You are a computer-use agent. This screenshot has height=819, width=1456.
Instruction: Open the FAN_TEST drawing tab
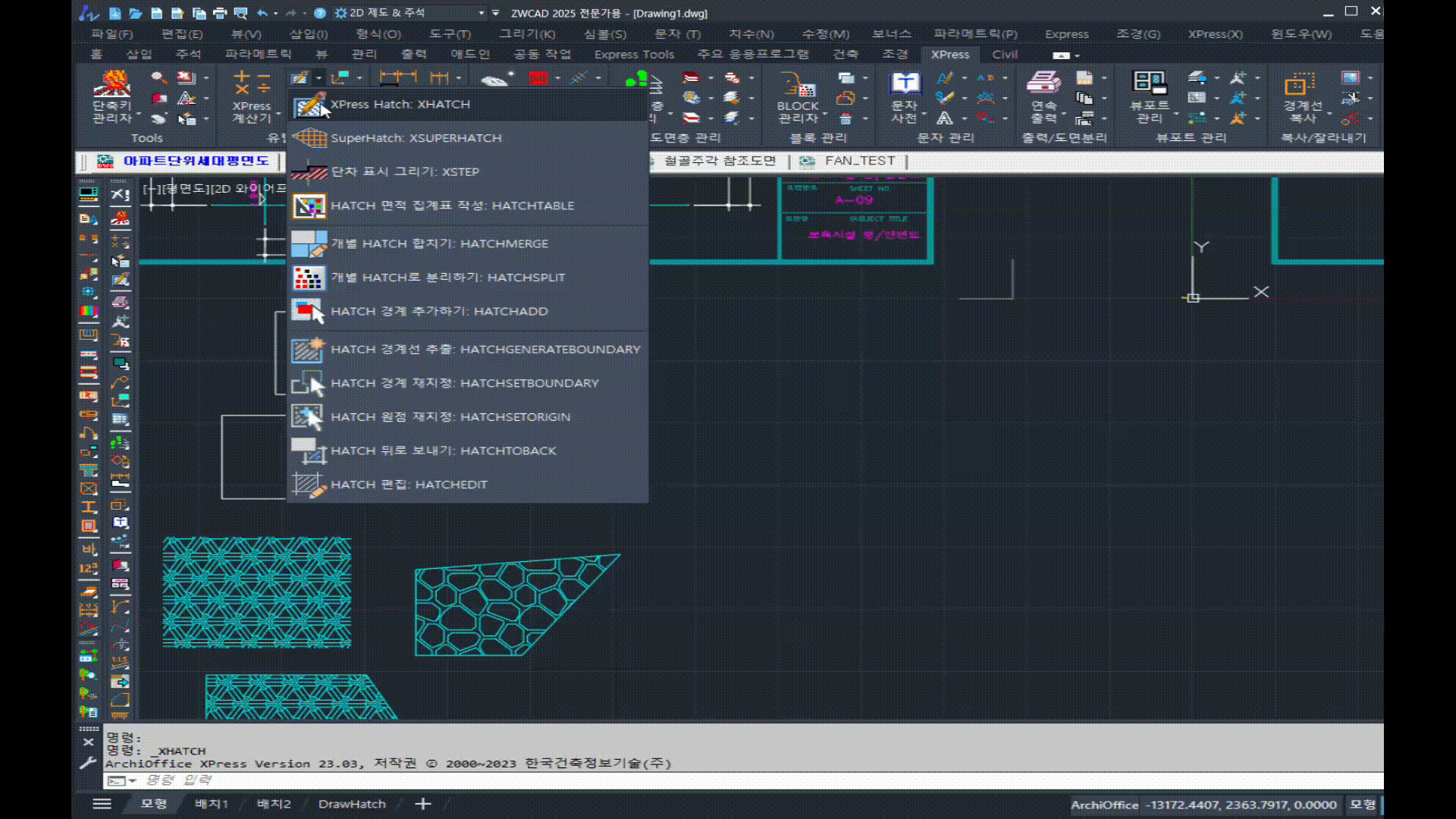point(859,161)
